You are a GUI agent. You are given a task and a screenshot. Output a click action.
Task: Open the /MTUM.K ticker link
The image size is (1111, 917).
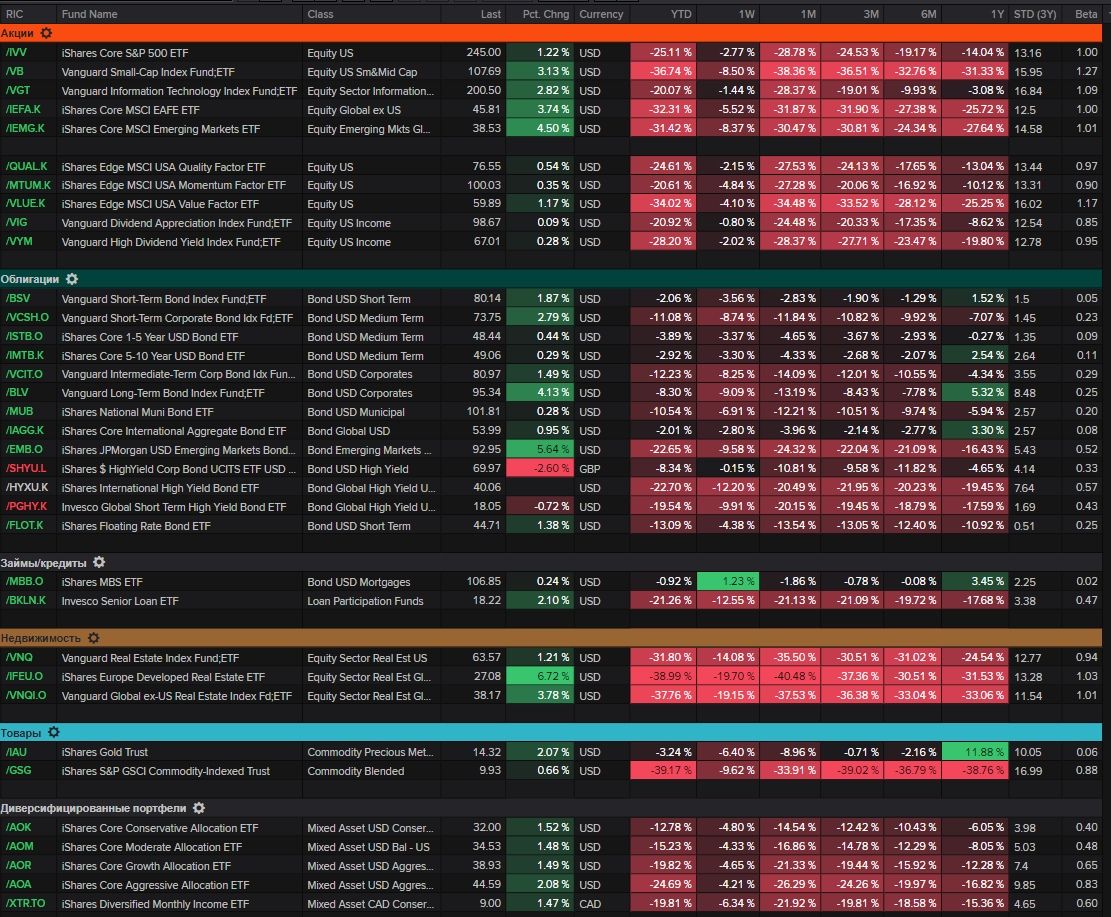28,185
